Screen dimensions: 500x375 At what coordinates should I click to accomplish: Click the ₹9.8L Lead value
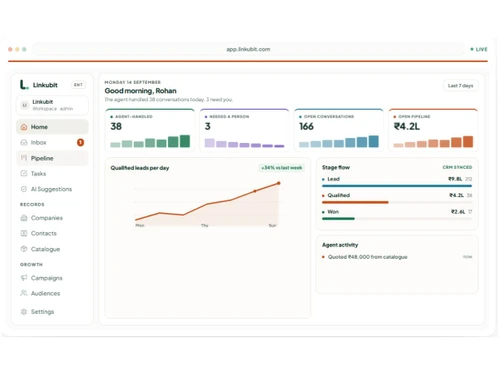[455, 179]
